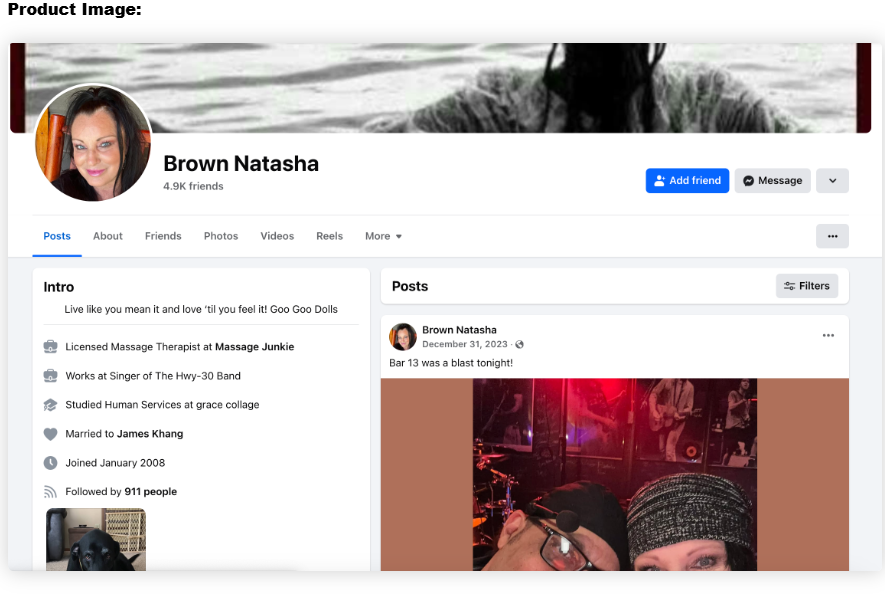885x607 pixels.
Task: Click the post author avatar icon
Action: click(403, 337)
